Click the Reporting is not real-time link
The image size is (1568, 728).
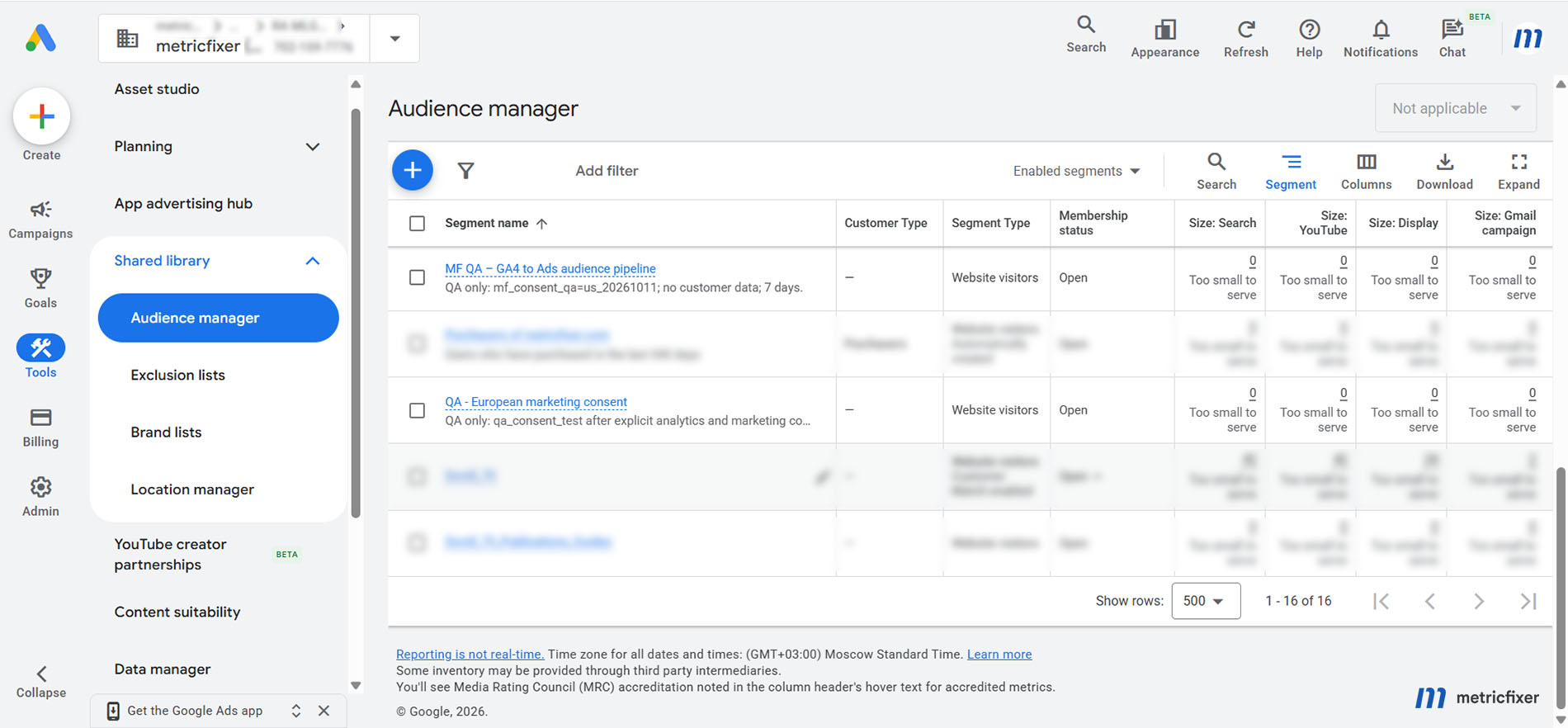click(470, 655)
